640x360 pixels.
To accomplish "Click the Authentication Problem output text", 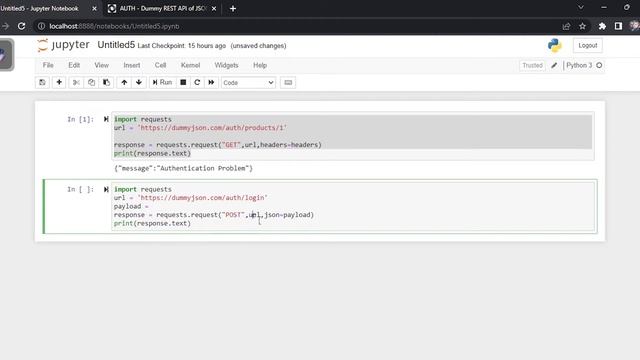I will (184, 168).
